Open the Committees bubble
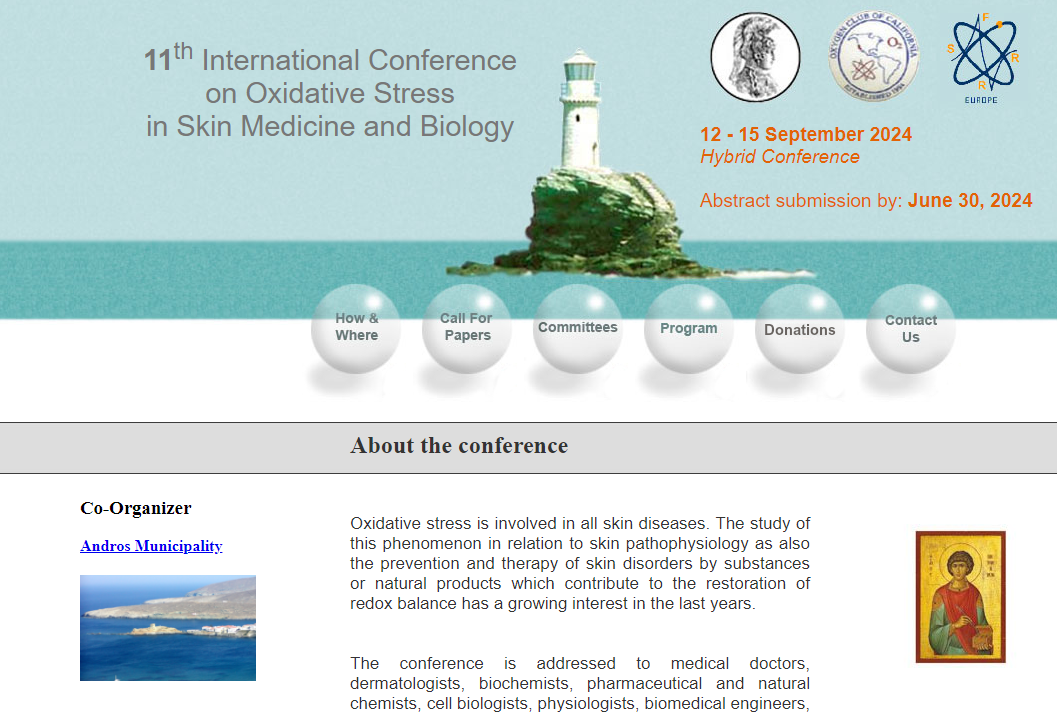 point(578,328)
